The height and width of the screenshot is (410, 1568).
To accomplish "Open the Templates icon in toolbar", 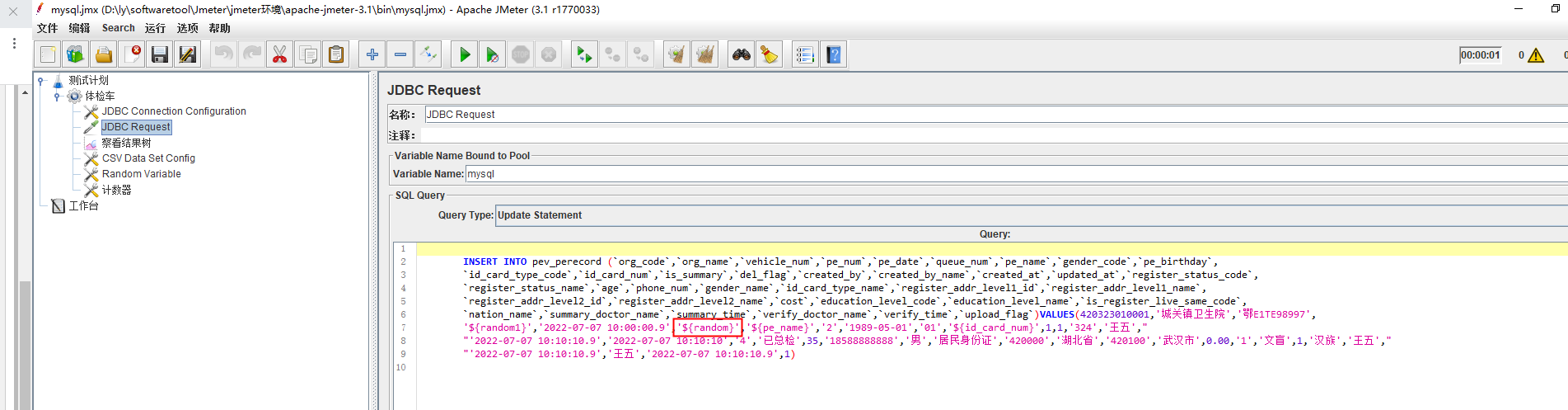I will 76,54.
